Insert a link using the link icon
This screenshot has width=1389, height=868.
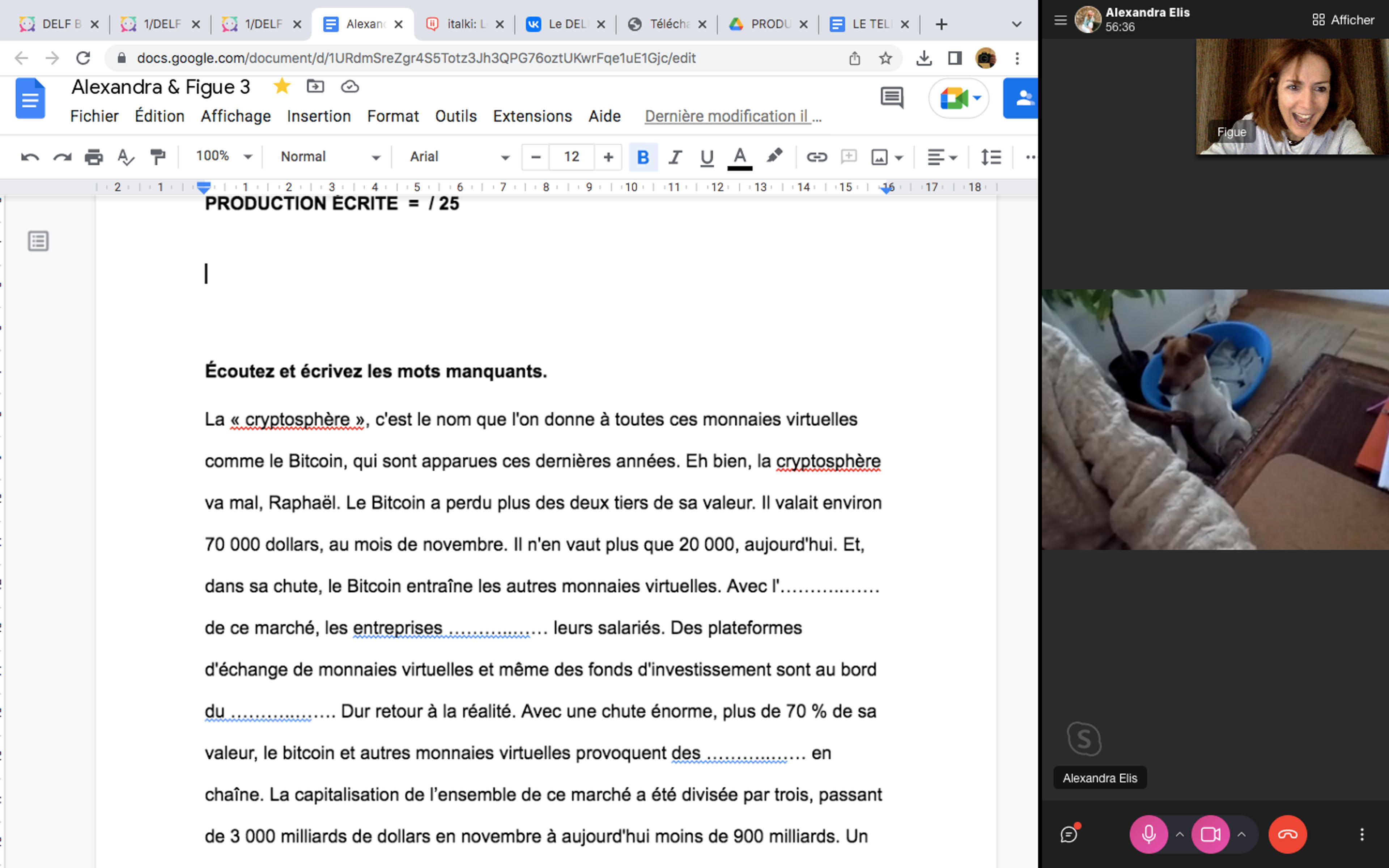coord(816,157)
